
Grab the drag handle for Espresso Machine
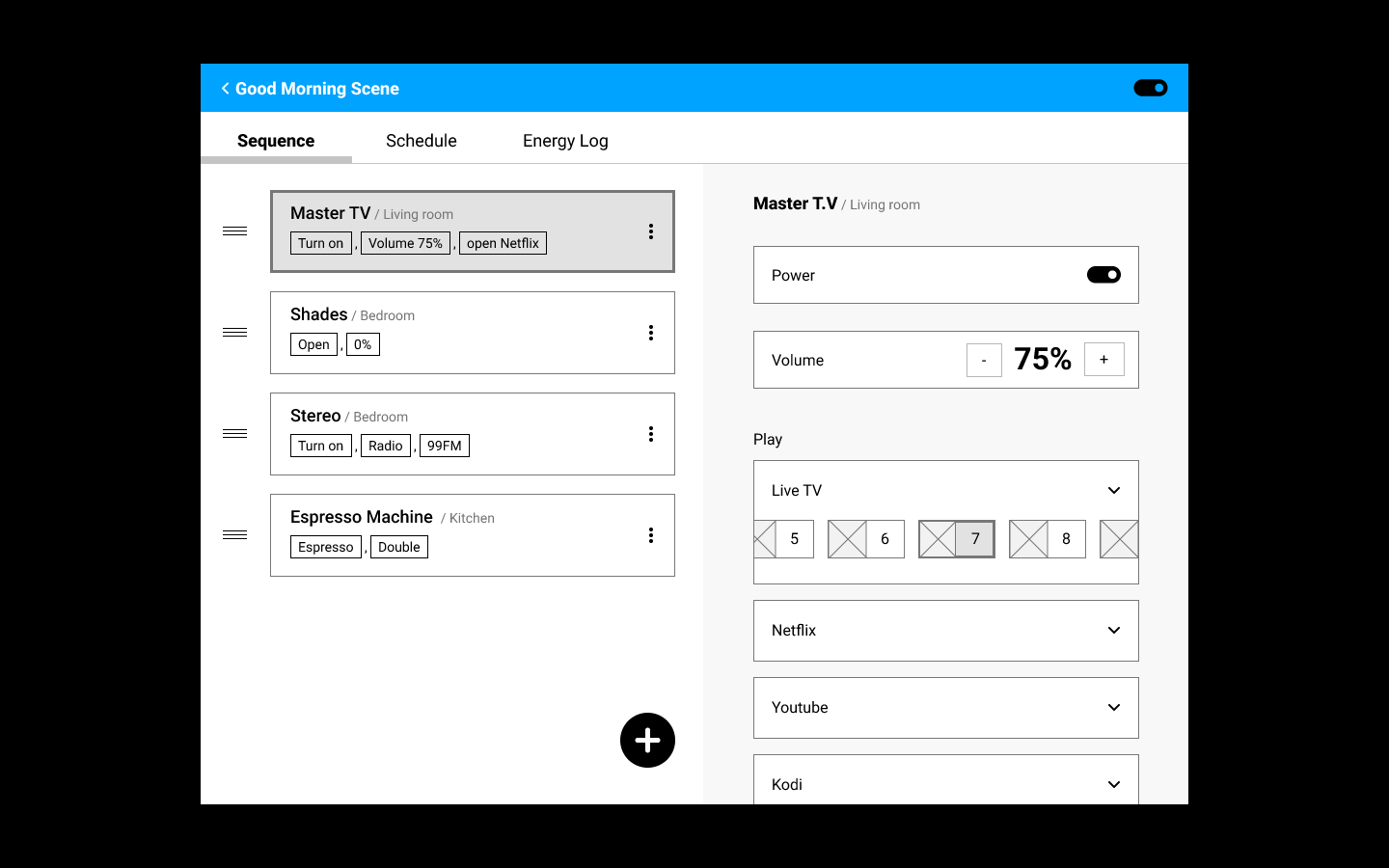point(234,535)
